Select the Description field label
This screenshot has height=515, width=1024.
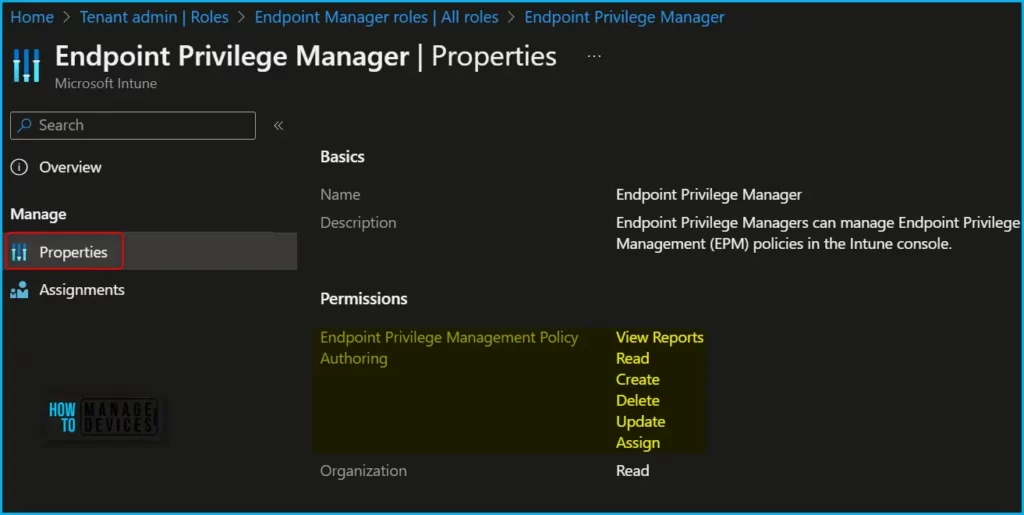[358, 223]
